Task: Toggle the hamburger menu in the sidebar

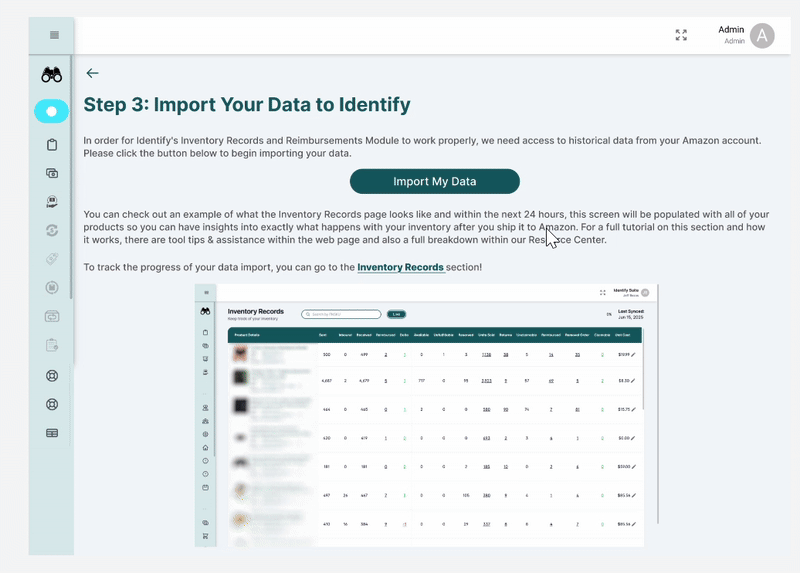Action: (x=54, y=35)
